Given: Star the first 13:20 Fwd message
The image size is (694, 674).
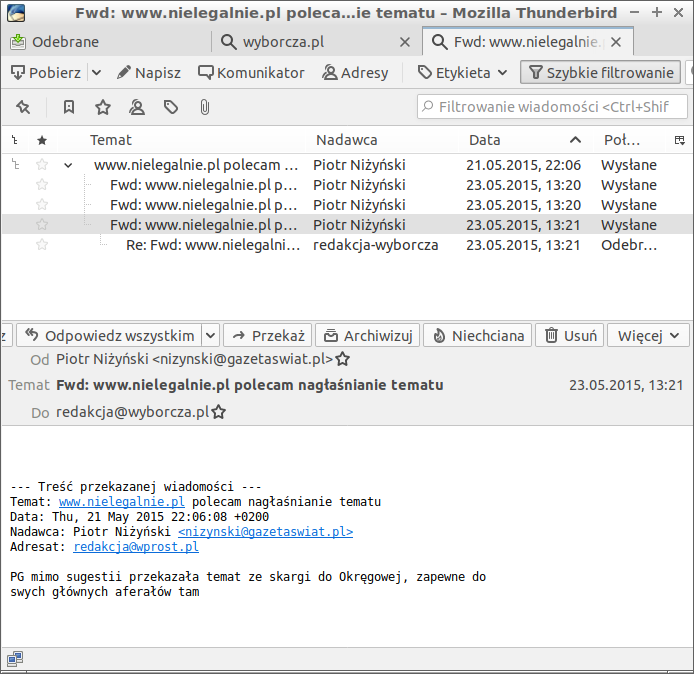Looking at the screenshot, I should (x=42, y=185).
